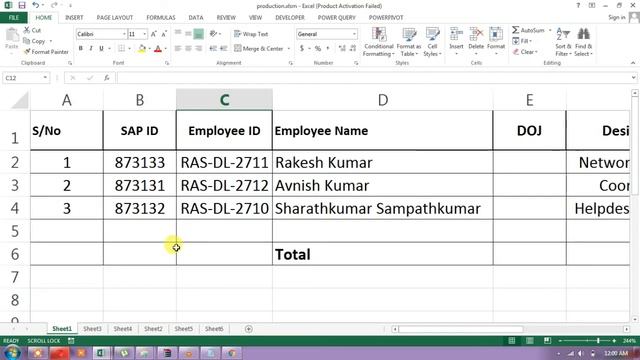The width and height of the screenshot is (640, 360).
Task: Click the Orientation text-angle icon
Action: 213,34
